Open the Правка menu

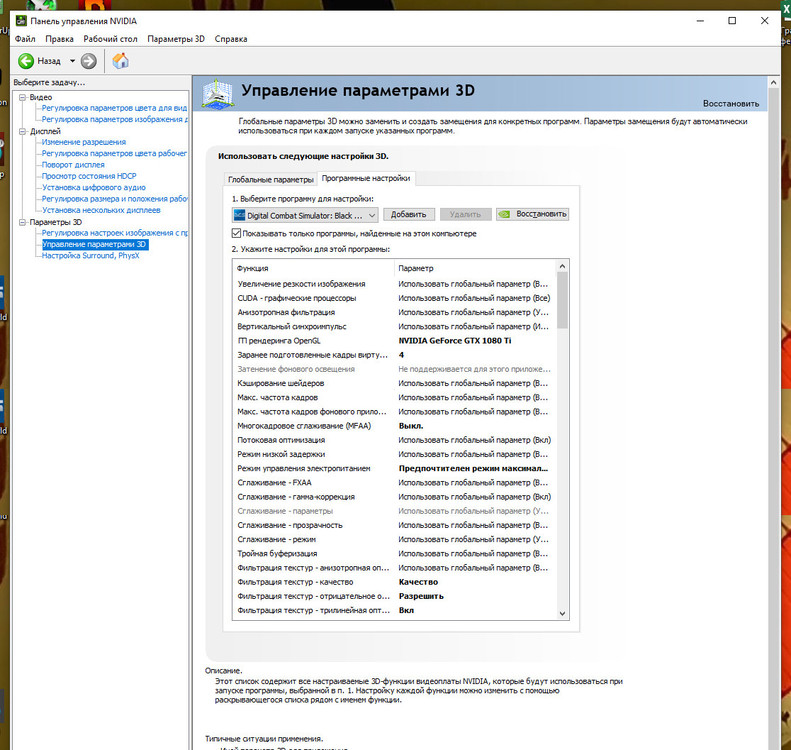(x=59, y=39)
